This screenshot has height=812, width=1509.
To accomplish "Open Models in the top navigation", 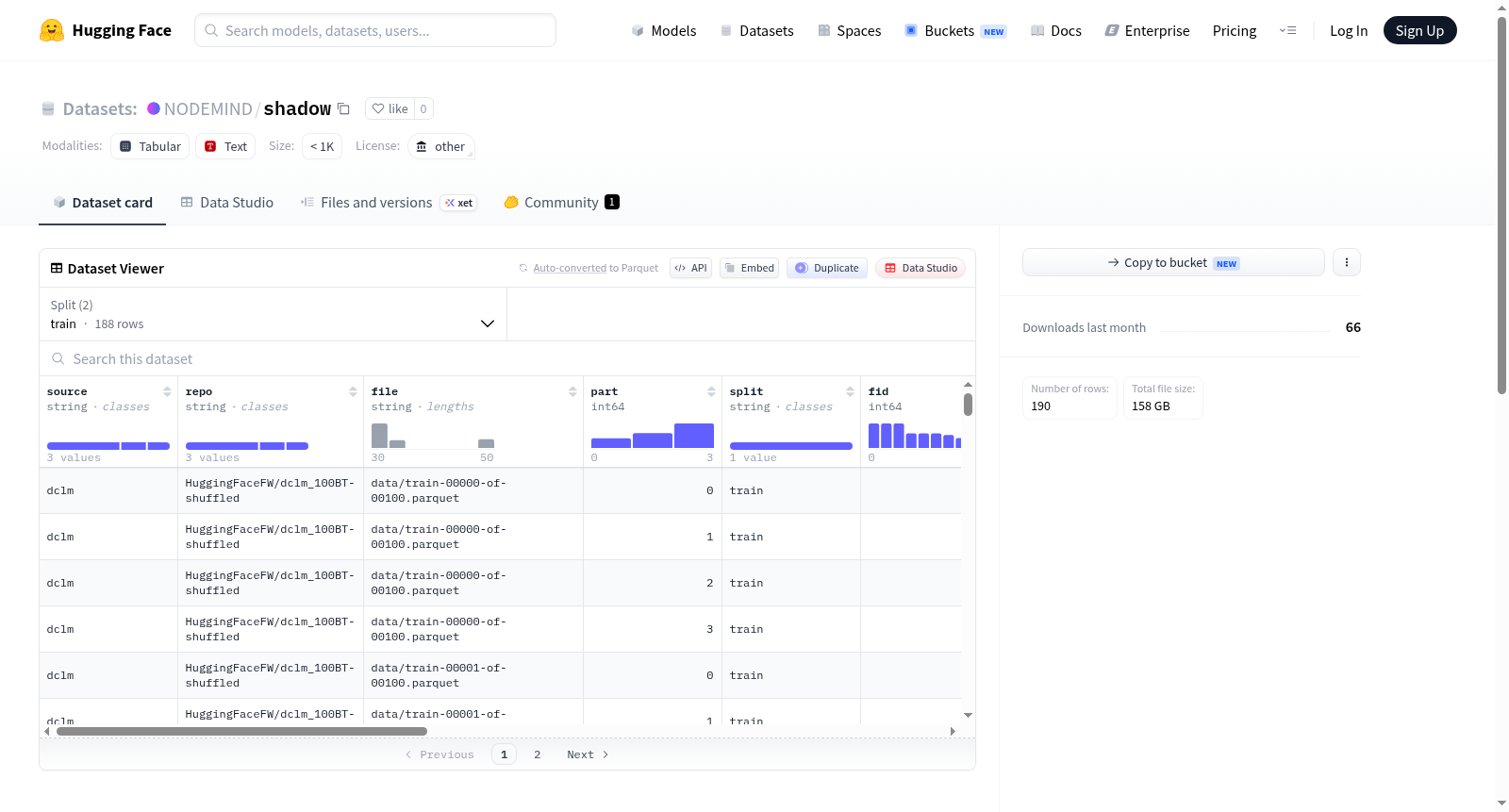I will coord(664,31).
